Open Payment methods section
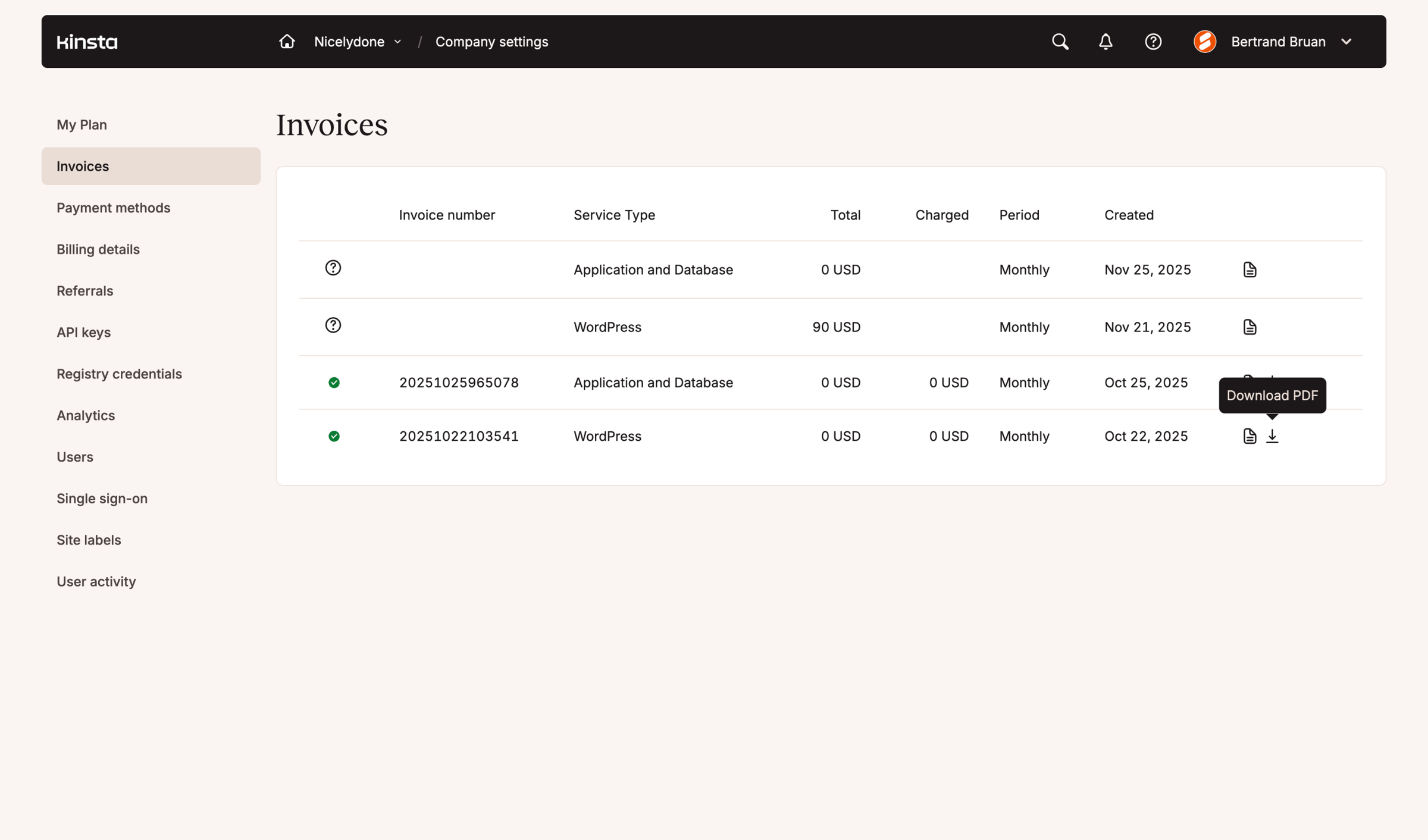The height and width of the screenshot is (840, 1428). coord(151,208)
